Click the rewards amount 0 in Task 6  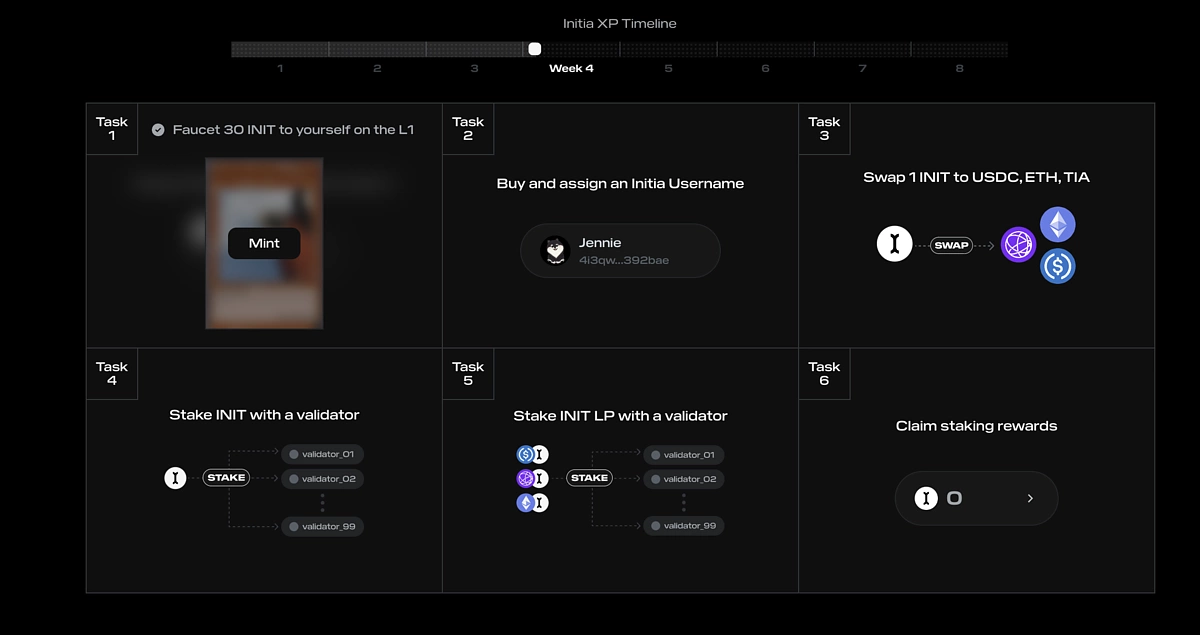point(954,498)
